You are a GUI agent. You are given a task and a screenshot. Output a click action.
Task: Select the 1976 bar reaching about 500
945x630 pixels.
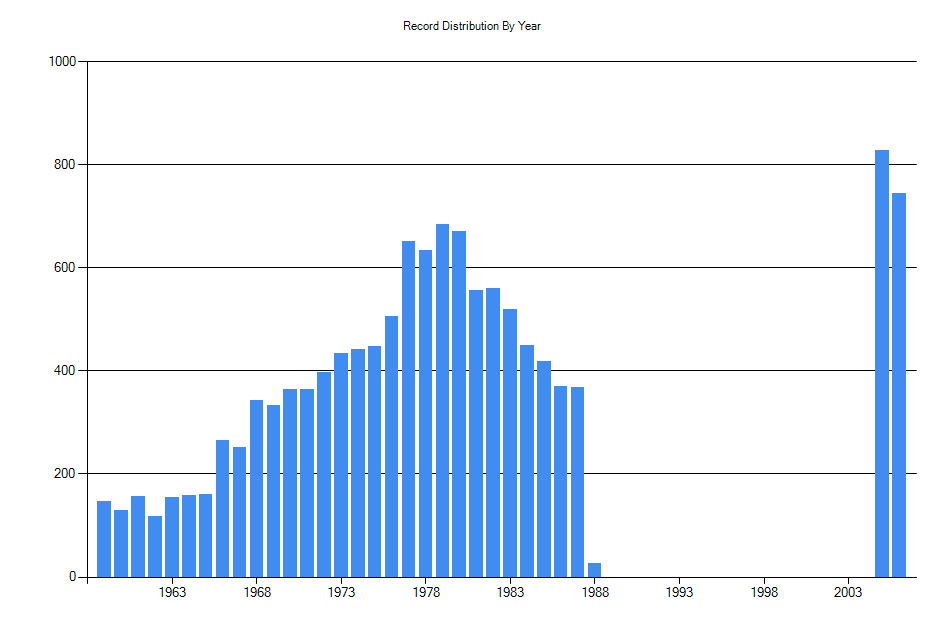(x=391, y=447)
